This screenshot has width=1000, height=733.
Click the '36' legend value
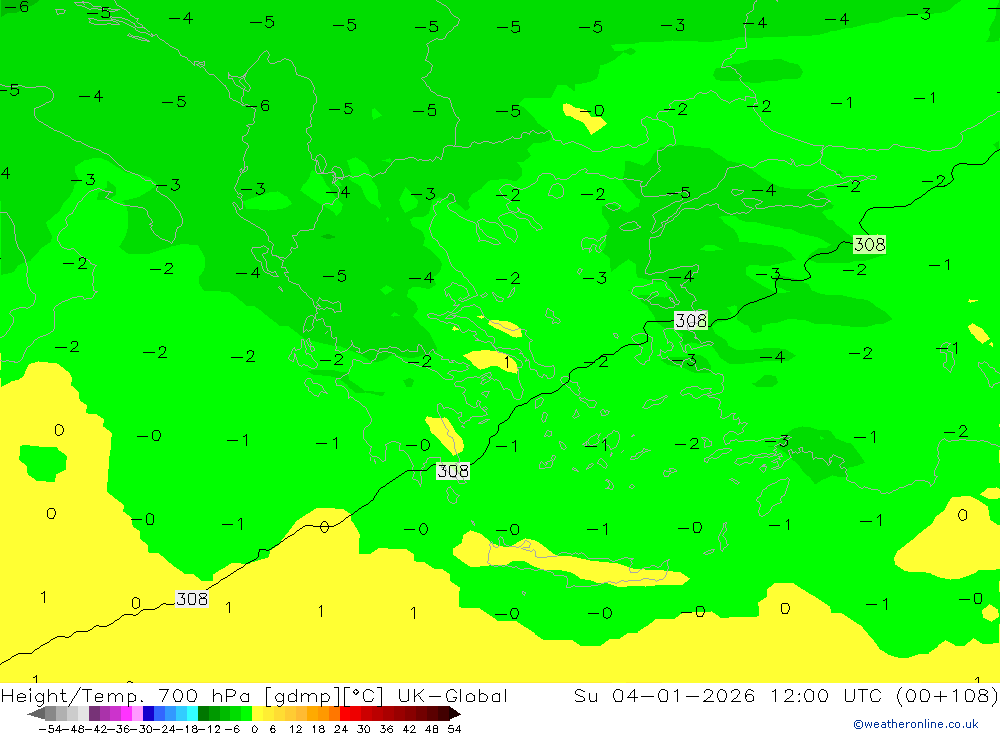click(386, 729)
